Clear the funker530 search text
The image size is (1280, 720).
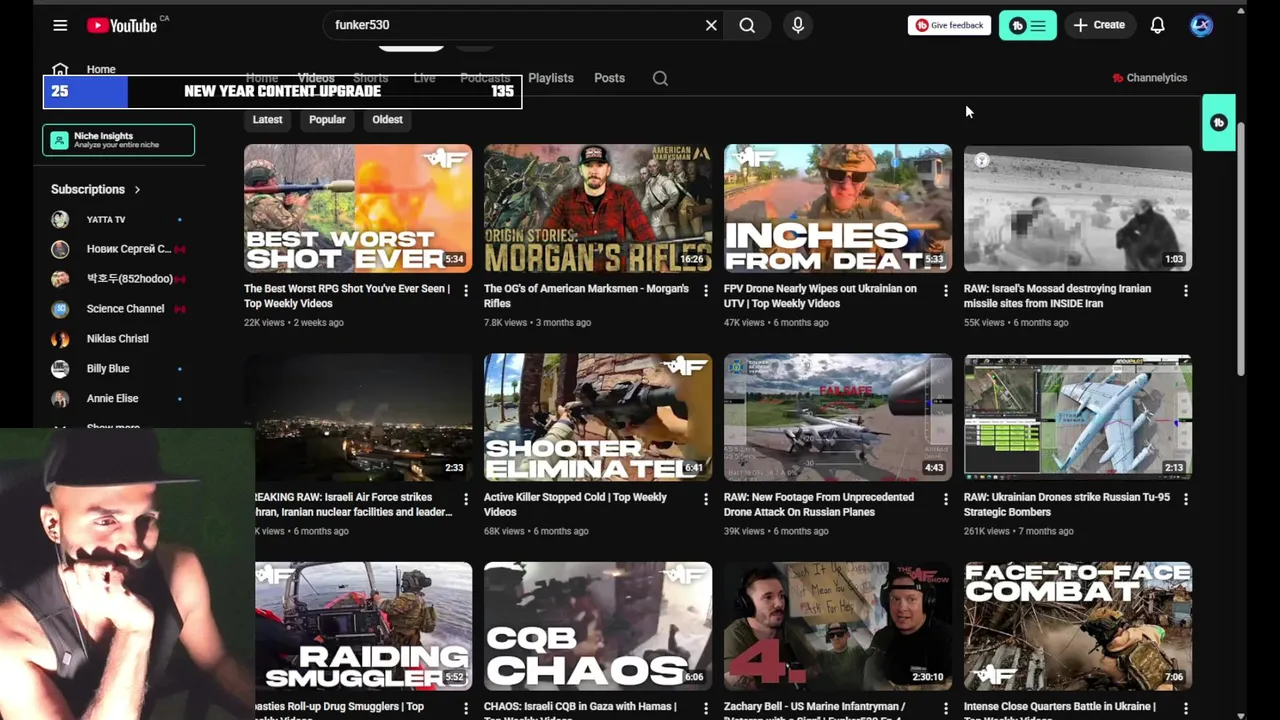point(711,25)
